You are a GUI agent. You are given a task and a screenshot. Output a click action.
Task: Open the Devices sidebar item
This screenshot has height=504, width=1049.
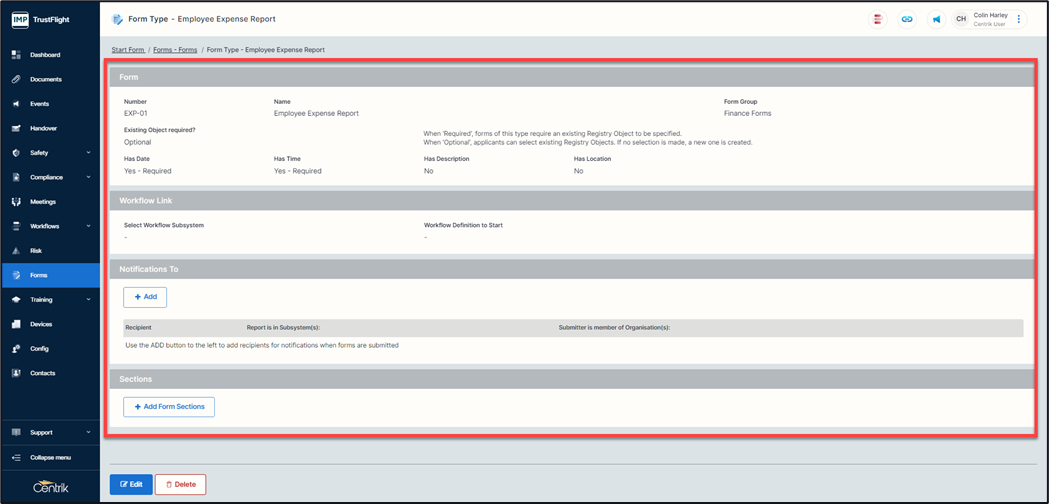pyautogui.click(x=40, y=324)
